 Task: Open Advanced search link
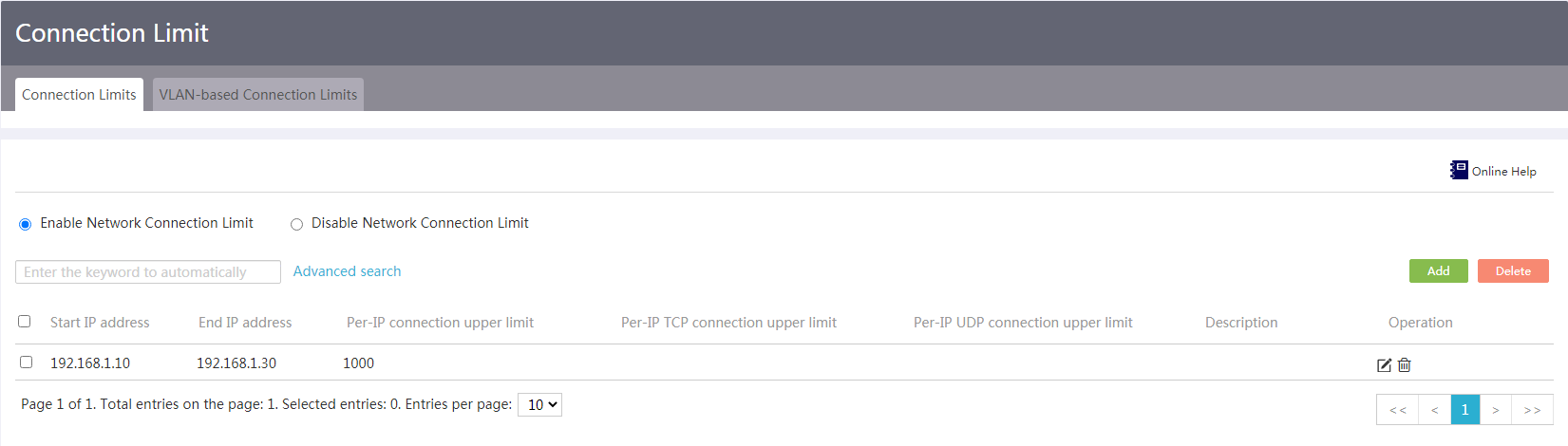click(347, 271)
